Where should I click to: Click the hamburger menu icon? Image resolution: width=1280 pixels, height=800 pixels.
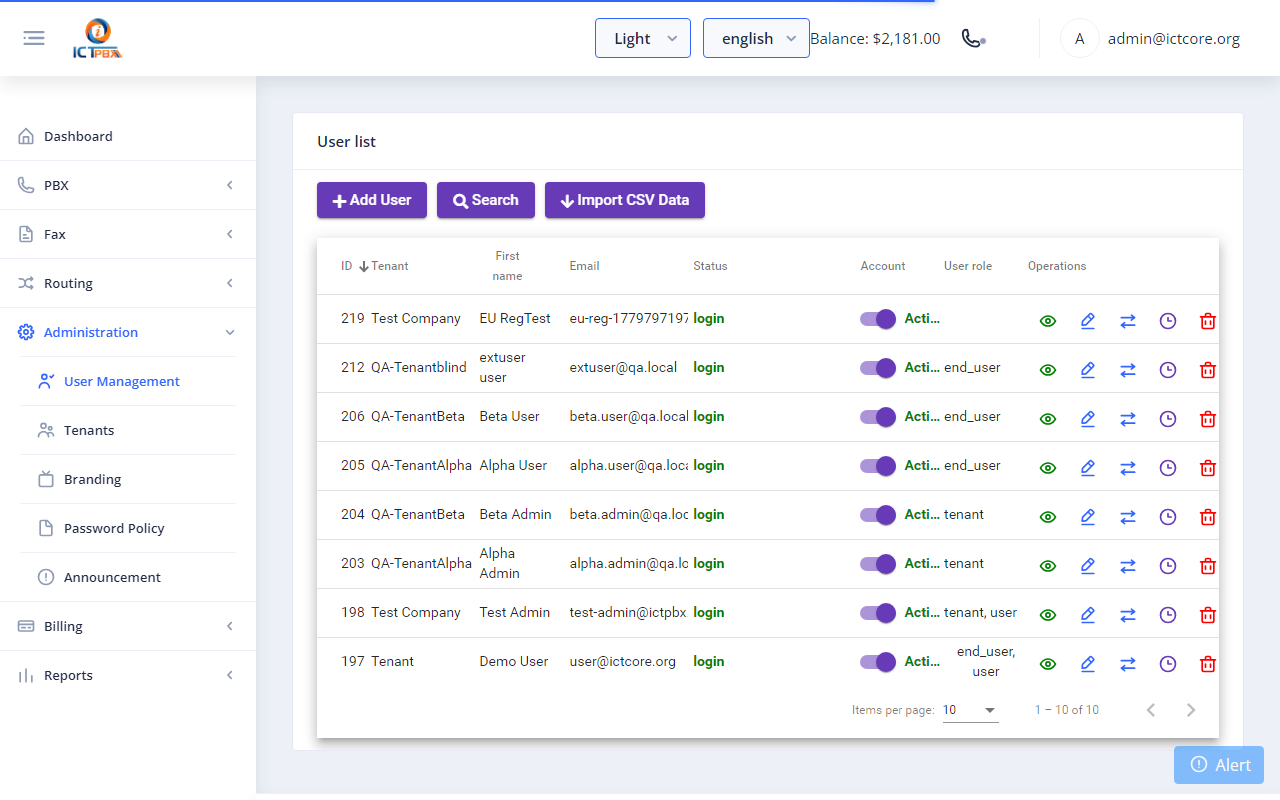tap(34, 38)
